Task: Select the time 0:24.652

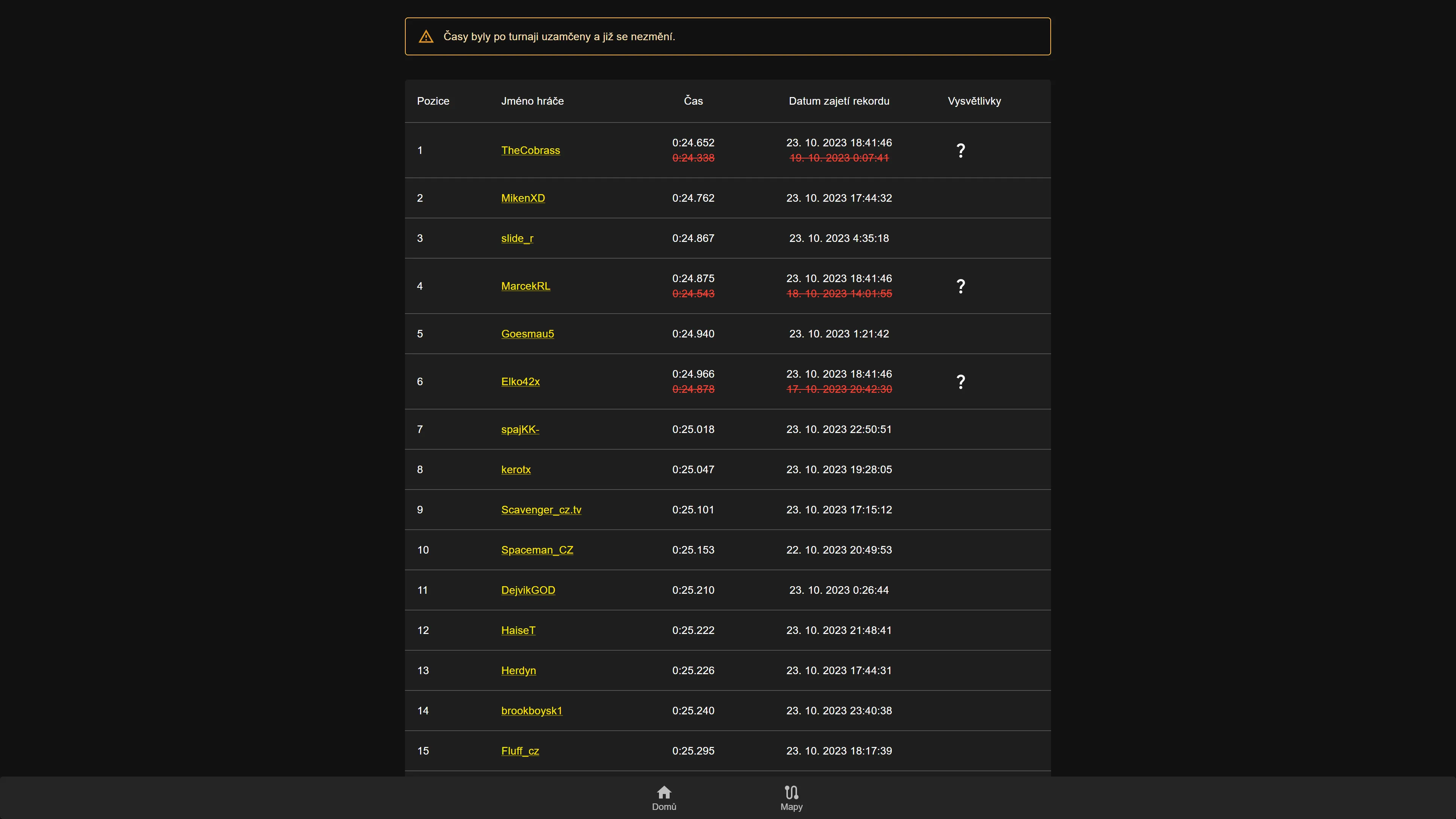Action: tap(693, 143)
